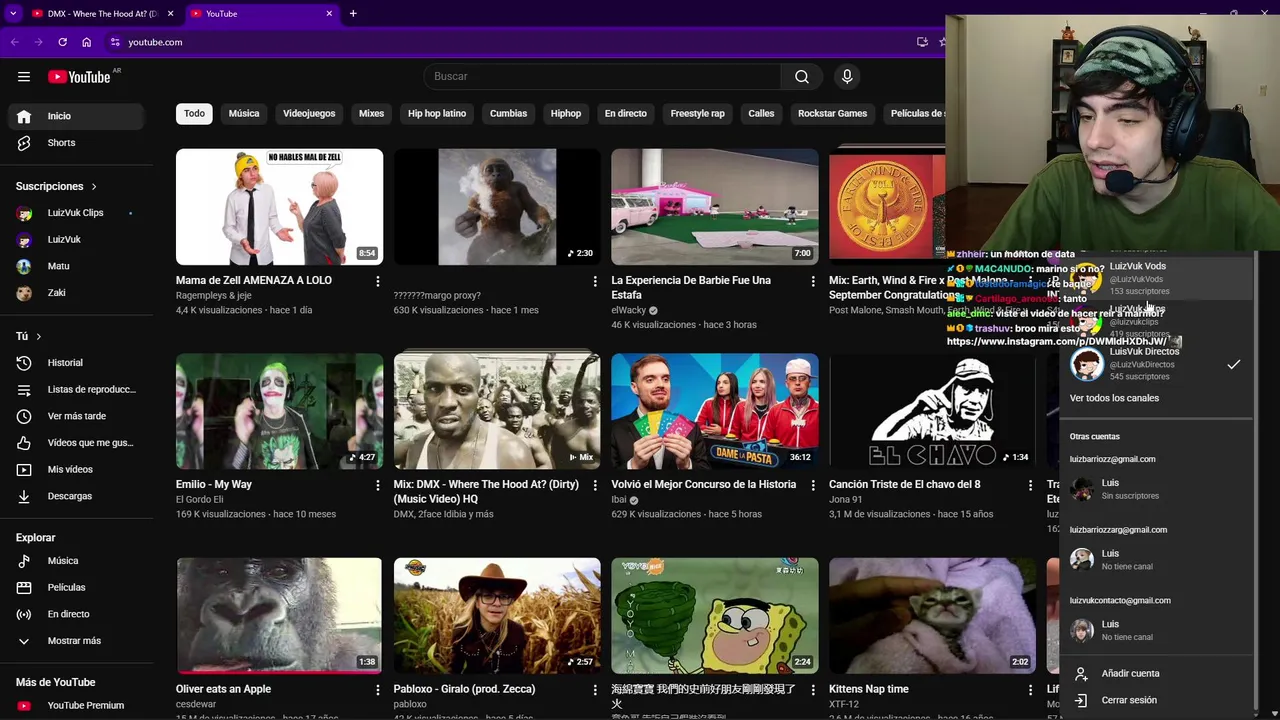
Task: Open Ver más tarde in sidebar
Action: coord(76,416)
